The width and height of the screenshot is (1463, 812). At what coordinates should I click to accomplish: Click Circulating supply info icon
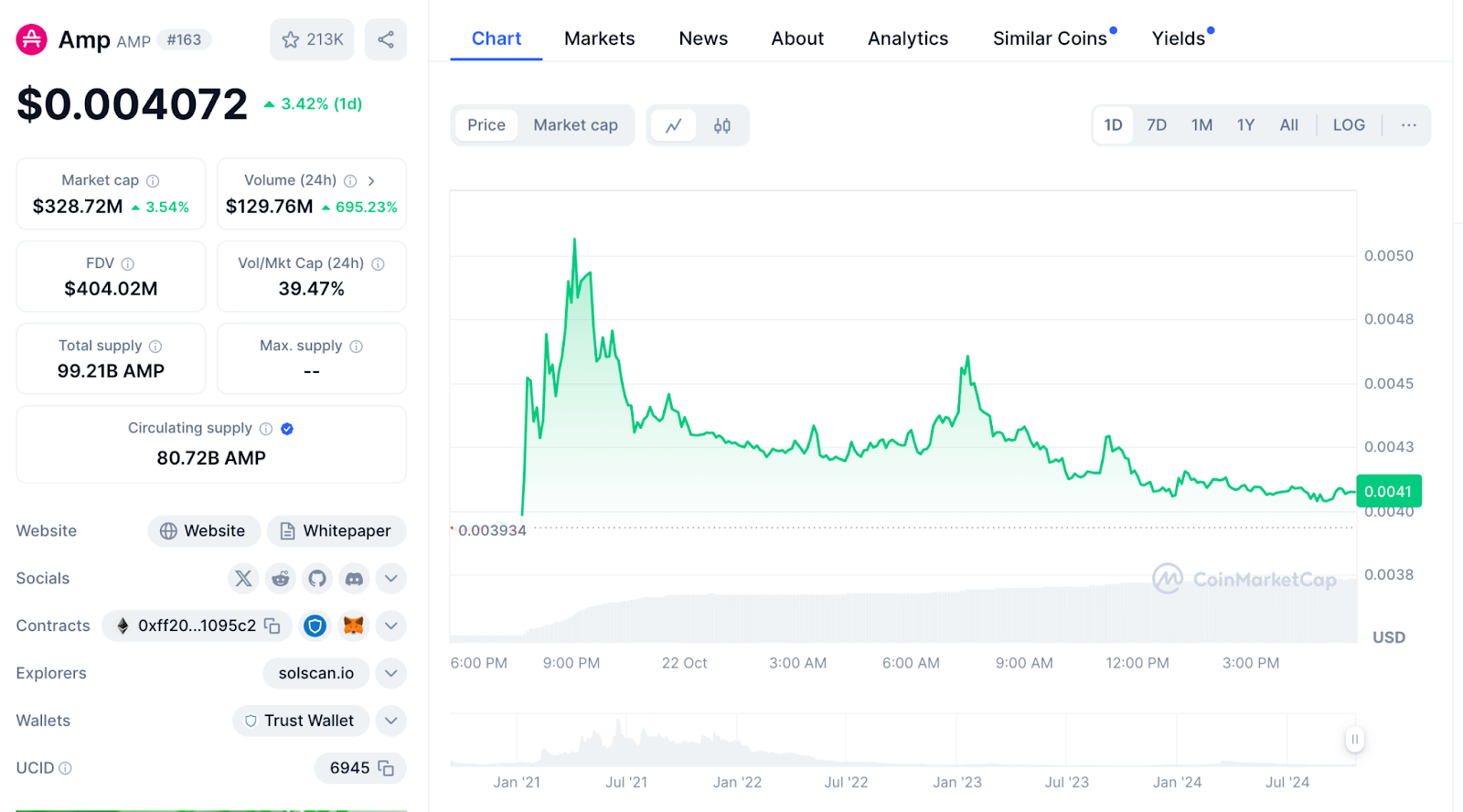pyautogui.click(x=266, y=429)
